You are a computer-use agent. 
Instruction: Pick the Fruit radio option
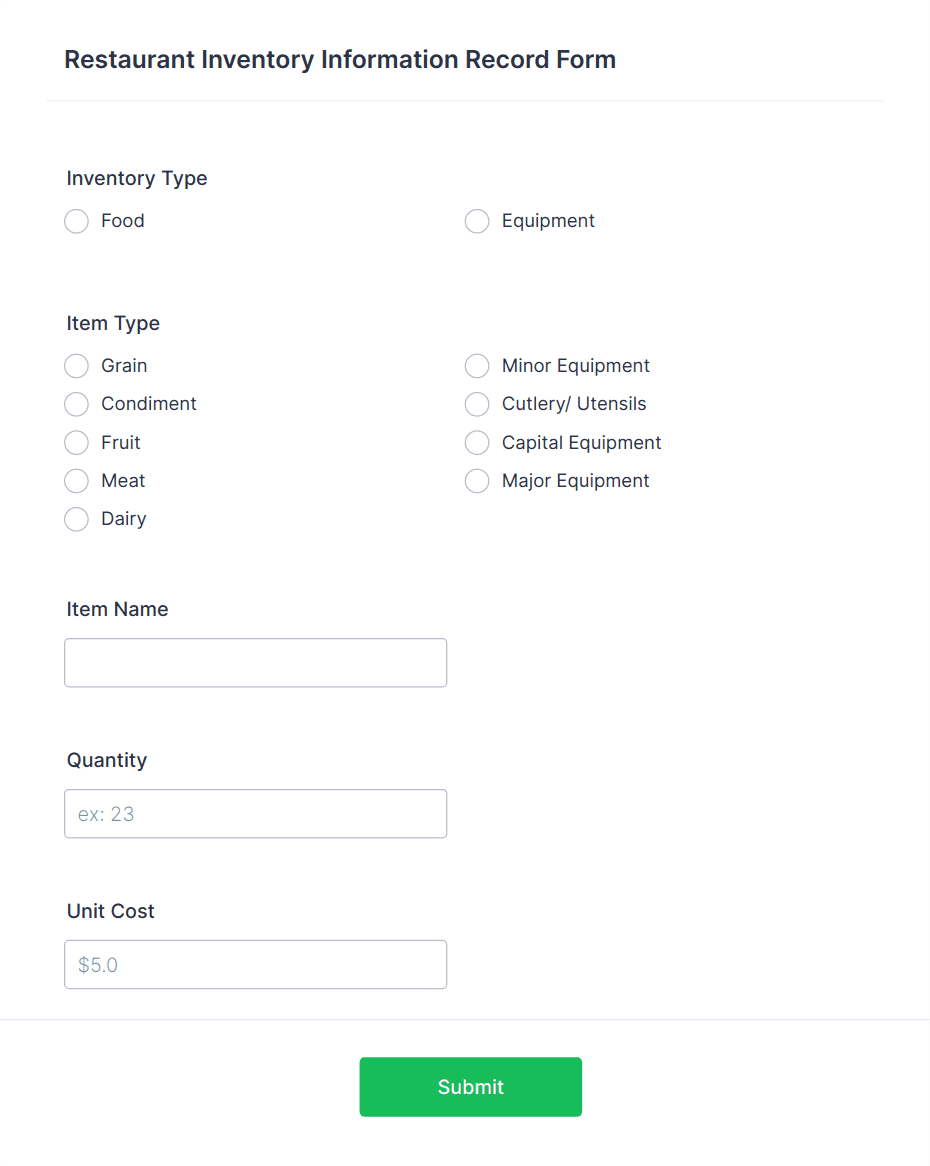tap(77, 442)
